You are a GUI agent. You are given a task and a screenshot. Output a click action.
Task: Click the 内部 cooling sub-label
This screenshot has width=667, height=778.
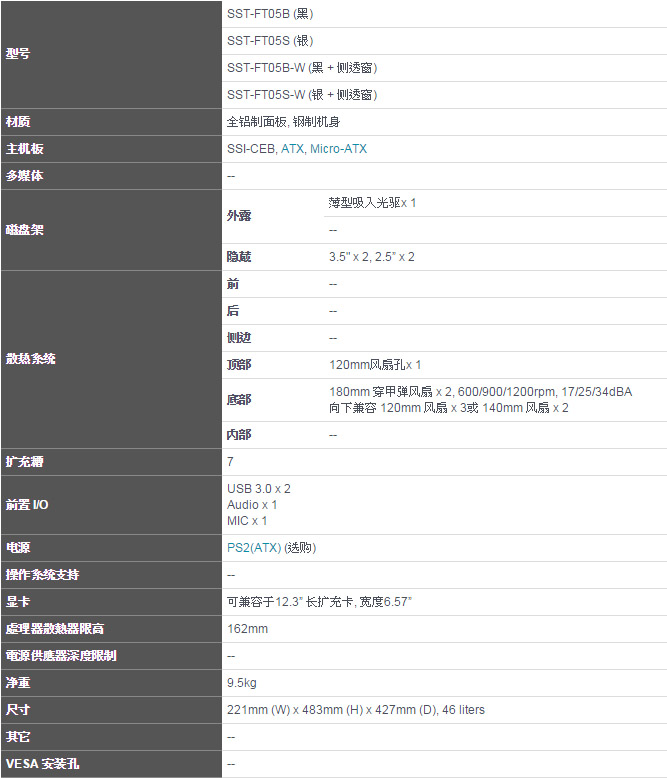pyautogui.click(x=239, y=435)
